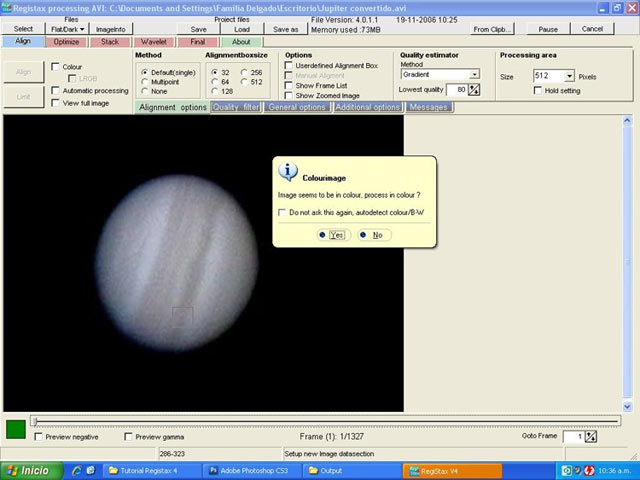
Task: Click the Lowest quality spinner icon
Action: point(475,90)
